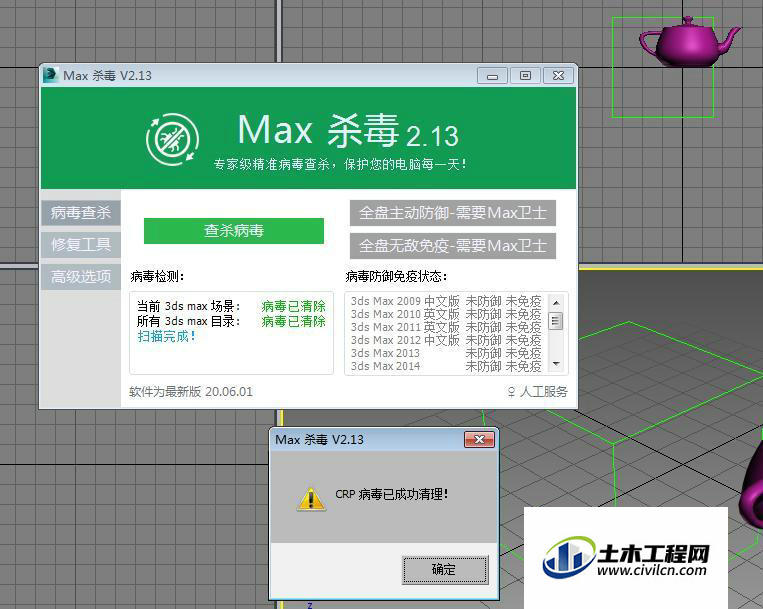763x609 pixels.
Task: Click 软件为最新版 20.06.01 version text
Action: [x=191, y=392]
